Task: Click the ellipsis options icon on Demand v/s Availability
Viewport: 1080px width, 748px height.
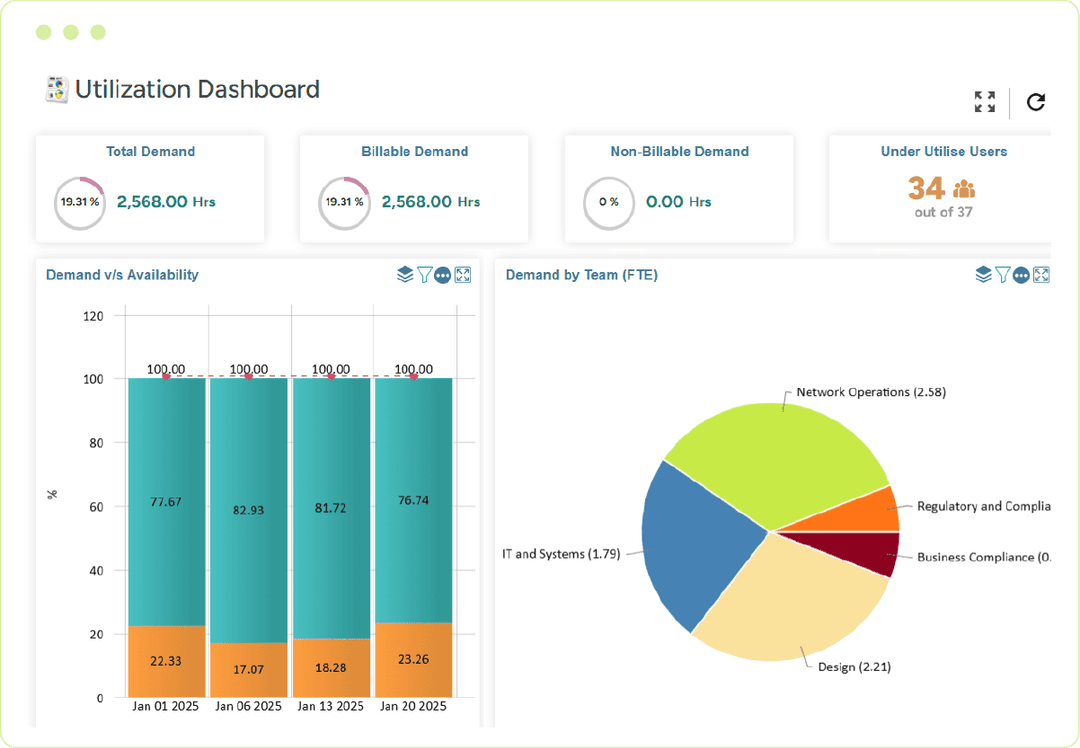Action: coord(444,274)
